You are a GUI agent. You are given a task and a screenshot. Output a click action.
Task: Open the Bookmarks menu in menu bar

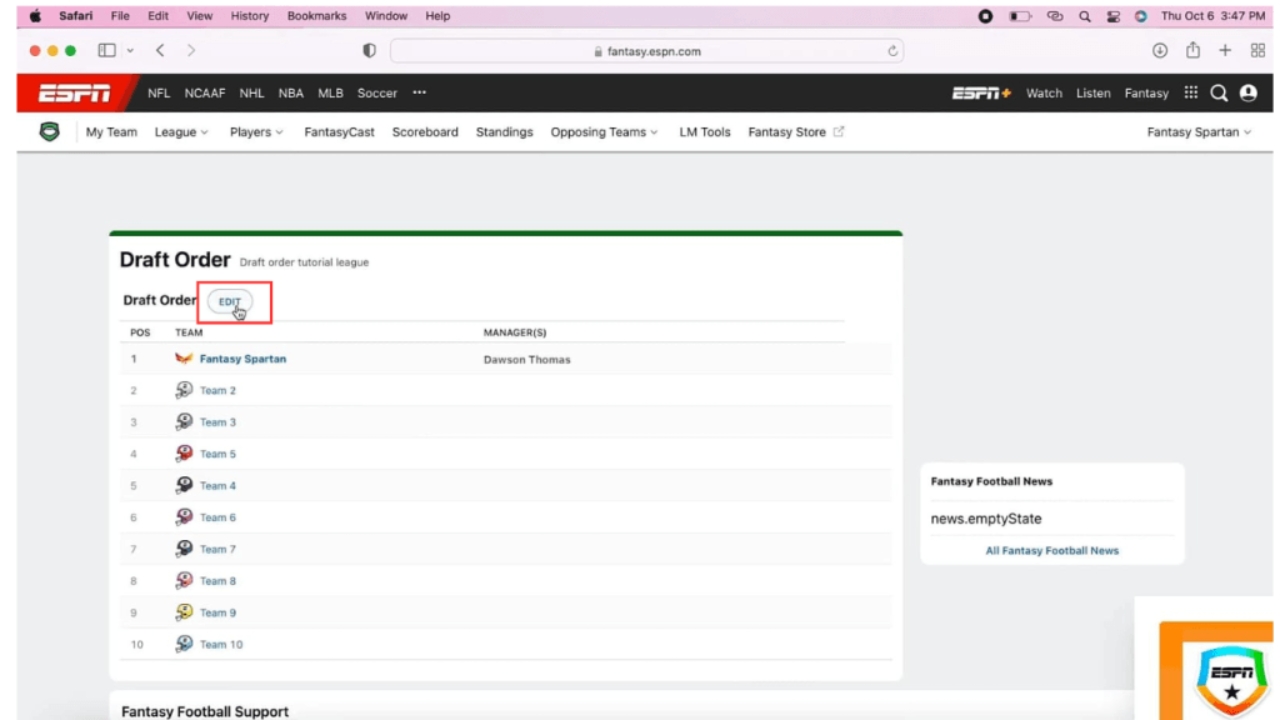pyautogui.click(x=316, y=16)
